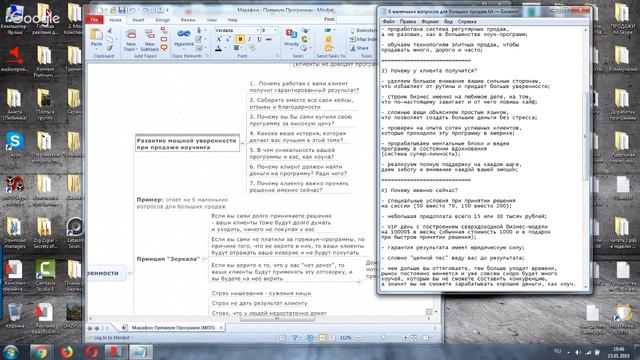Click the fit-map icon beside the zoom slider

coord(414,338)
